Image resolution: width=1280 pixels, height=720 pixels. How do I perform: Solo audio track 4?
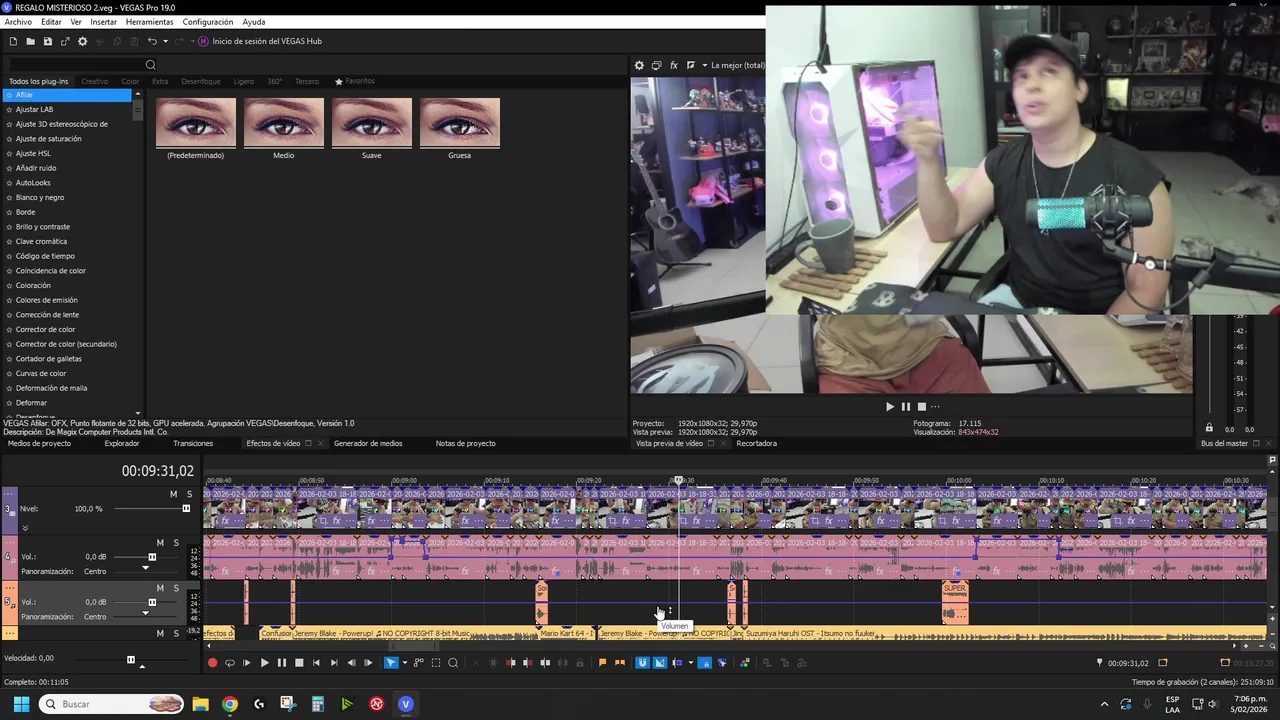(176, 543)
